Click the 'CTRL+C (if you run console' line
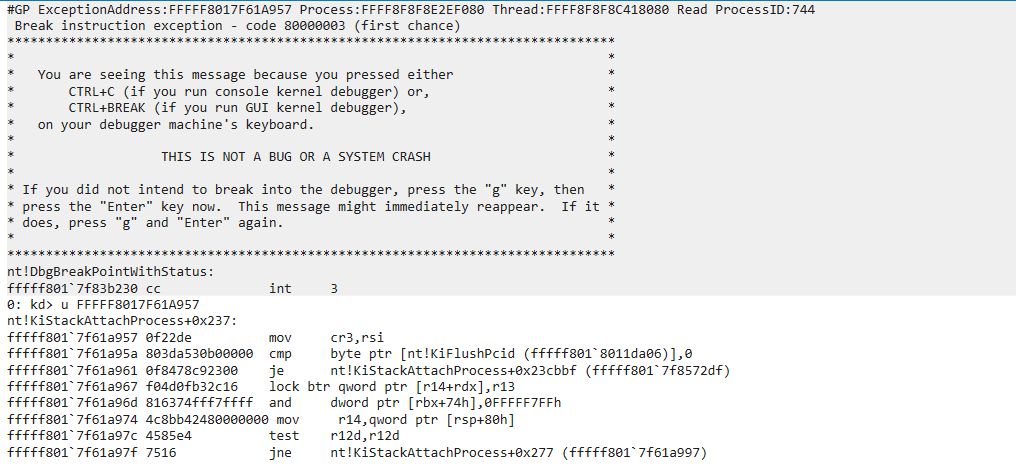Image resolution: width=1016 pixels, height=469 pixels. [249, 91]
